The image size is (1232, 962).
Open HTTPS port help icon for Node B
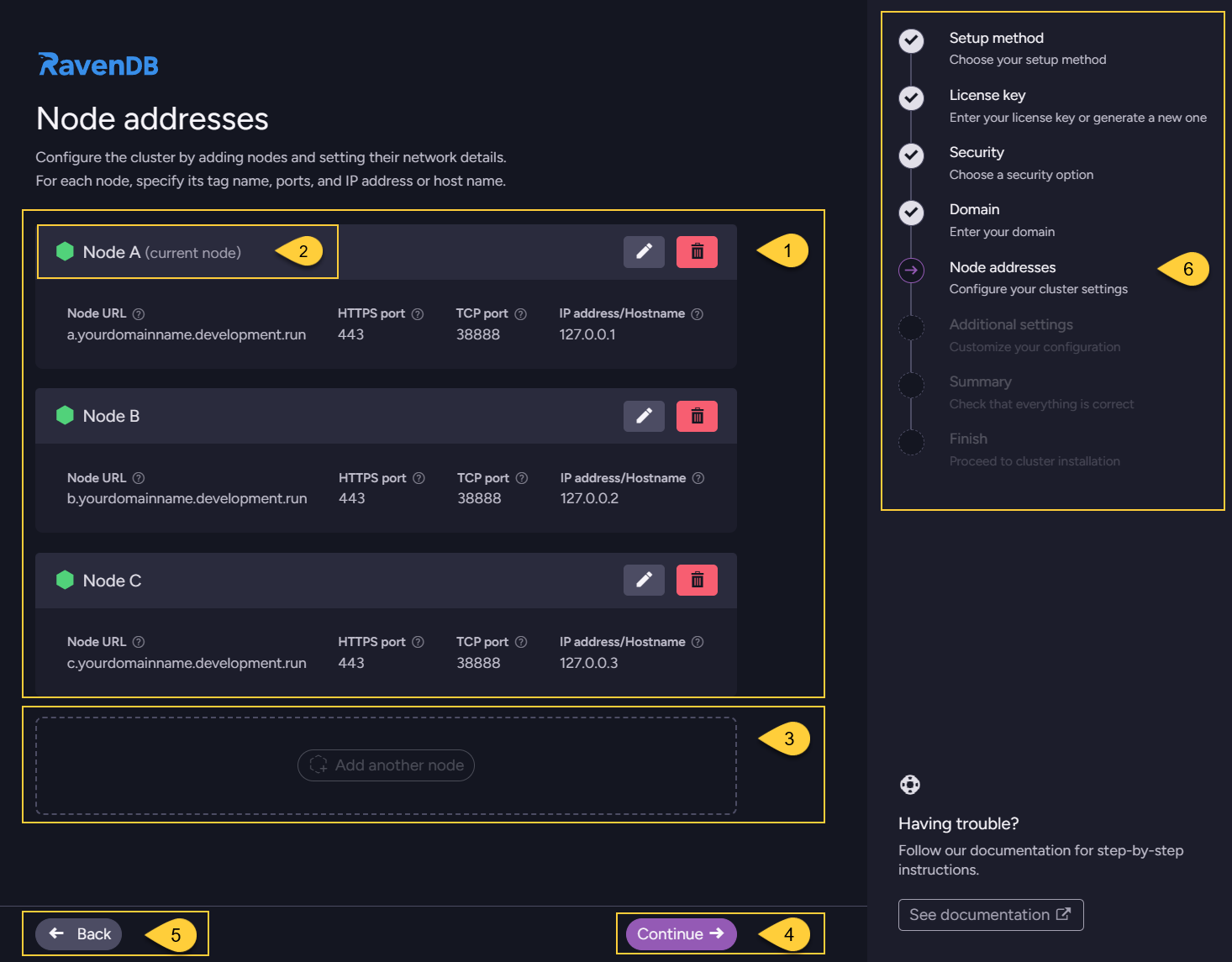[419, 477]
